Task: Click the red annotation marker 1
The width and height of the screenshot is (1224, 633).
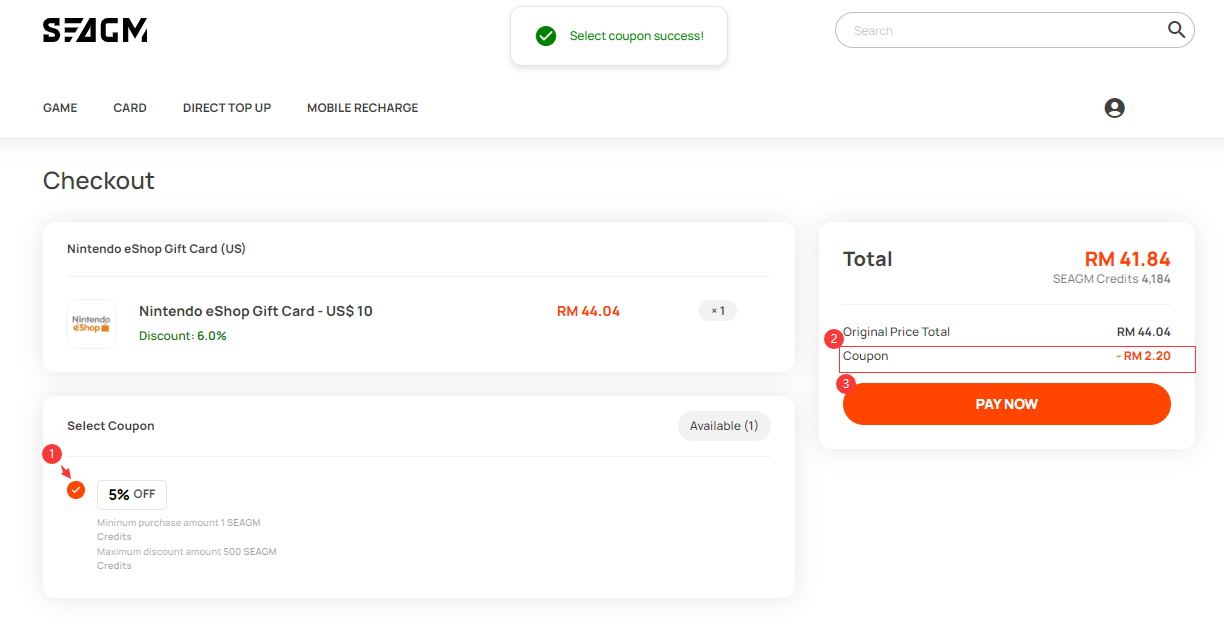Action: [52, 454]
